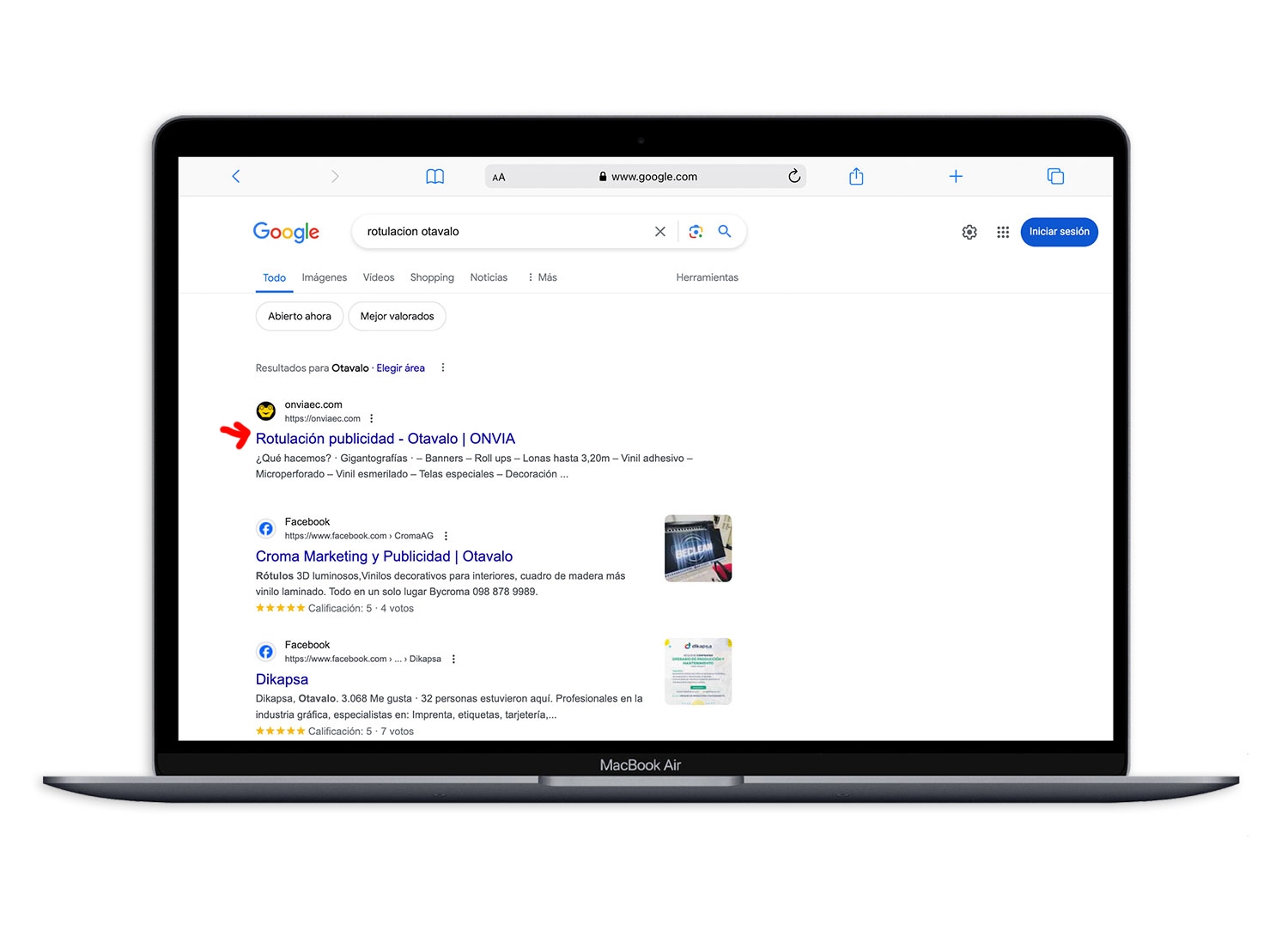Click the "Iniciar sesión" button
The height and width of the screenshot is (930, 1288).
pyautogui.click(x=1059, y=232)
